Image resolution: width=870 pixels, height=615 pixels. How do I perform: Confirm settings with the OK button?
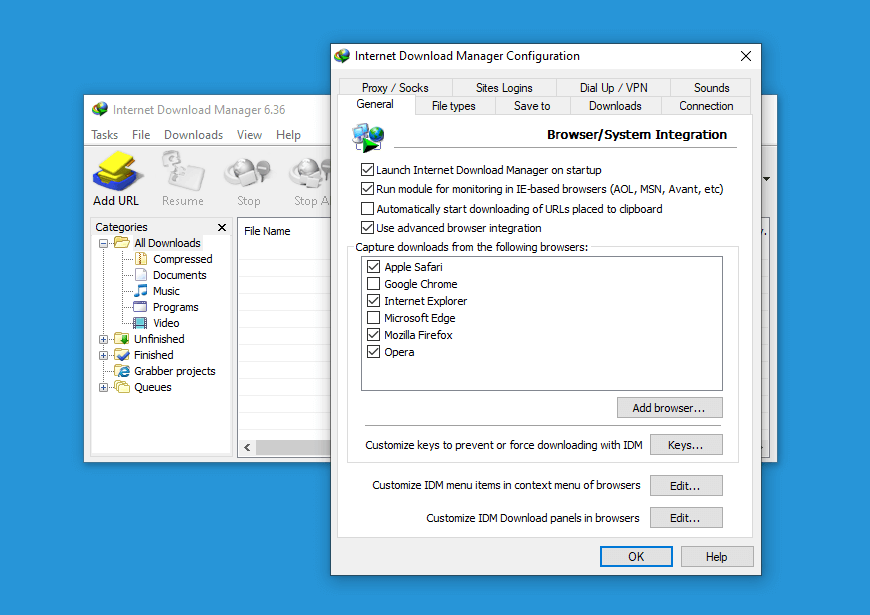[x=636, y=557]
